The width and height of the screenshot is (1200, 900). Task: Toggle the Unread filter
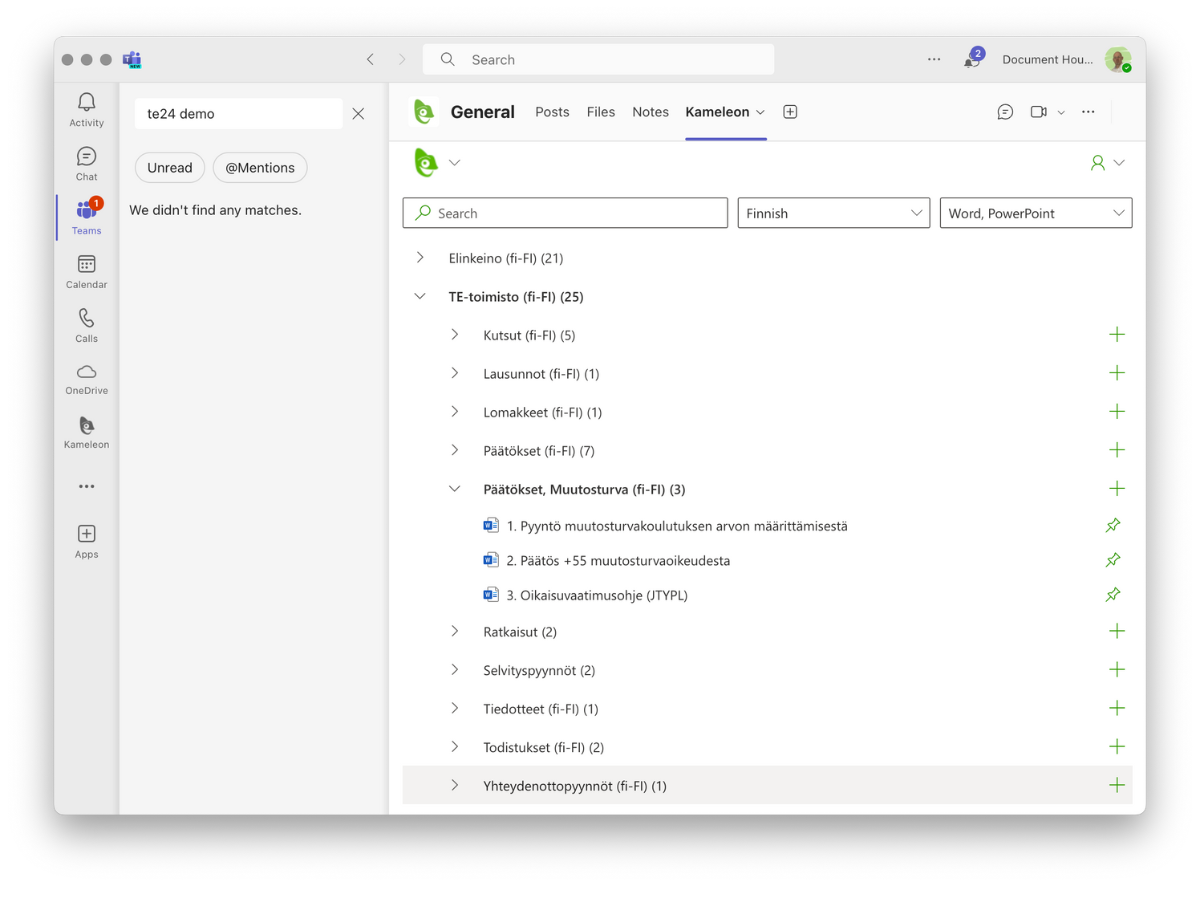170,168
